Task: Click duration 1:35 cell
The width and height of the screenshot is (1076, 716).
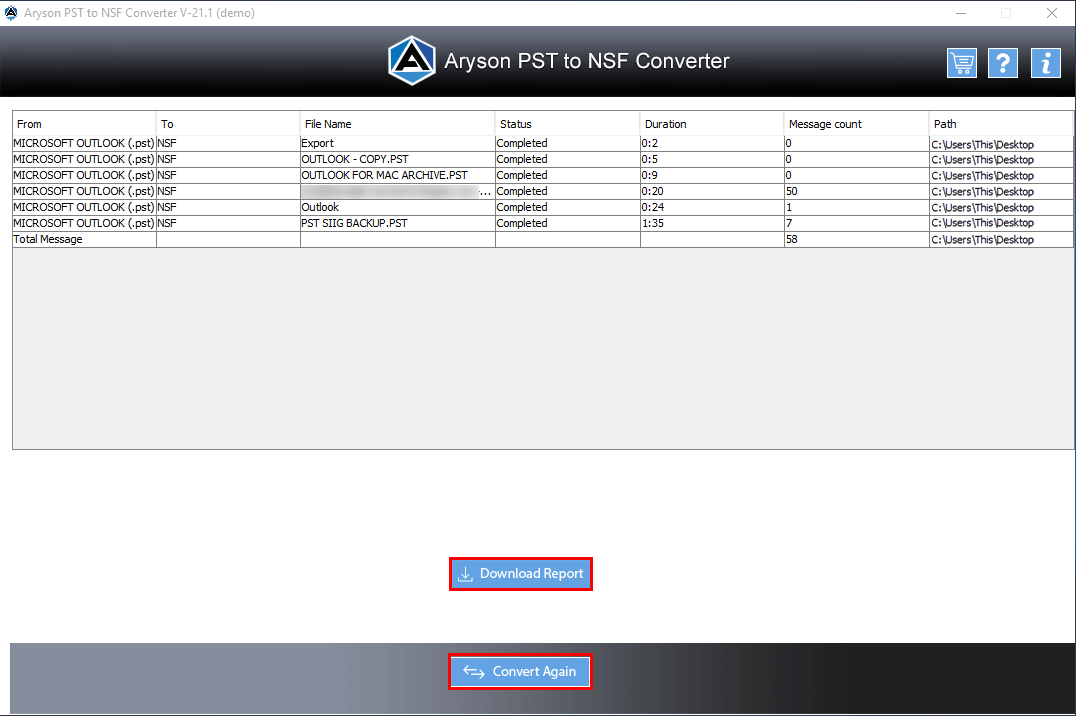Action: tap(712, 224)
